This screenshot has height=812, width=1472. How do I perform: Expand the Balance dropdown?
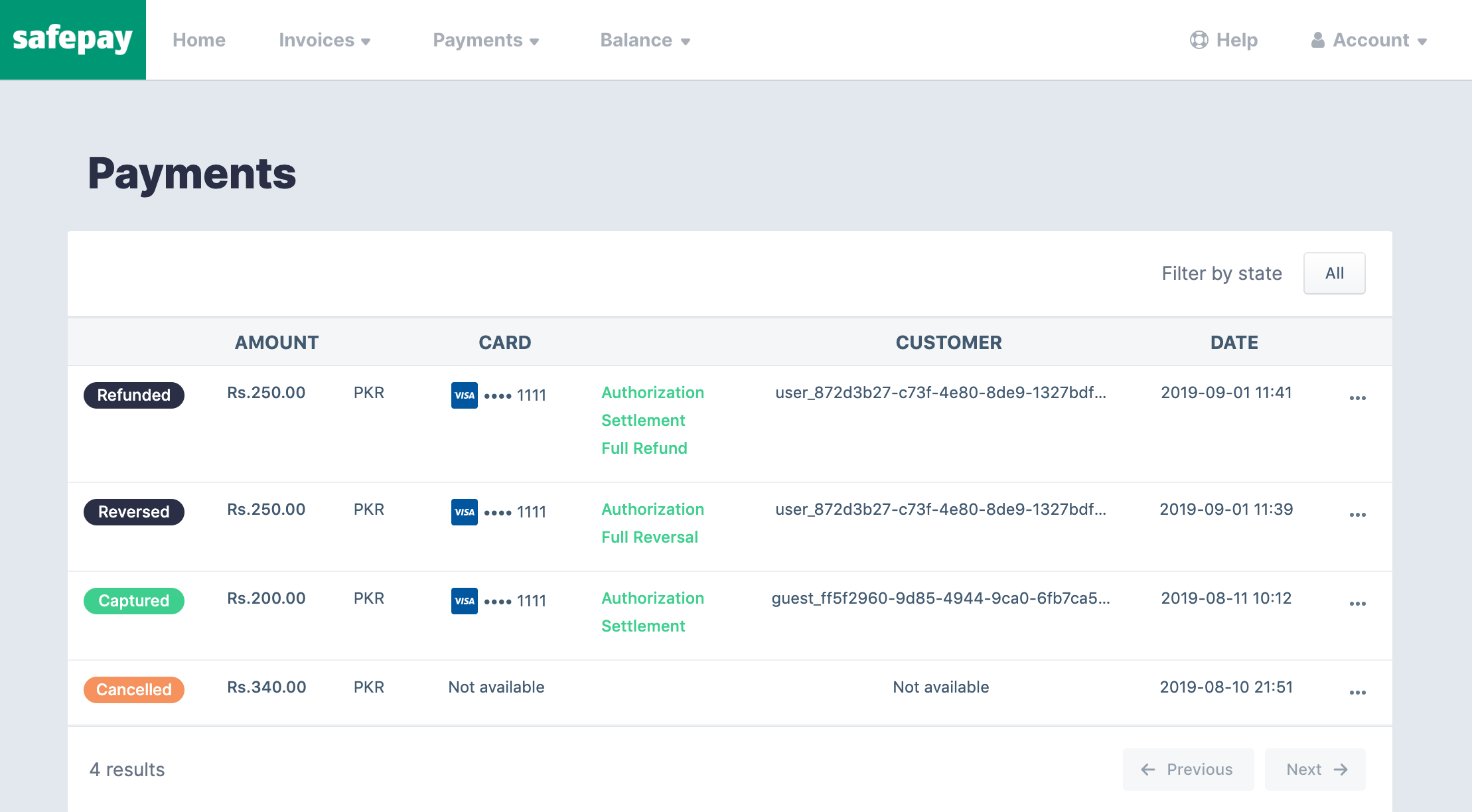[644, 40]
